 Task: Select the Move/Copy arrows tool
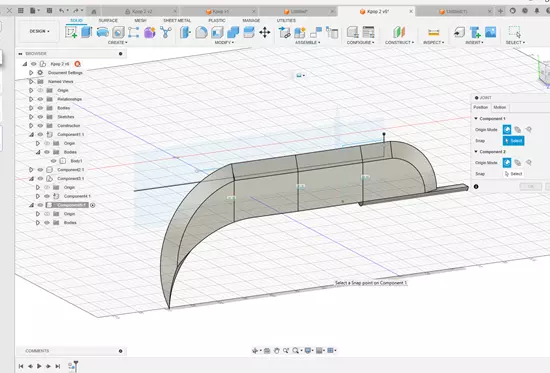(265, 33)
